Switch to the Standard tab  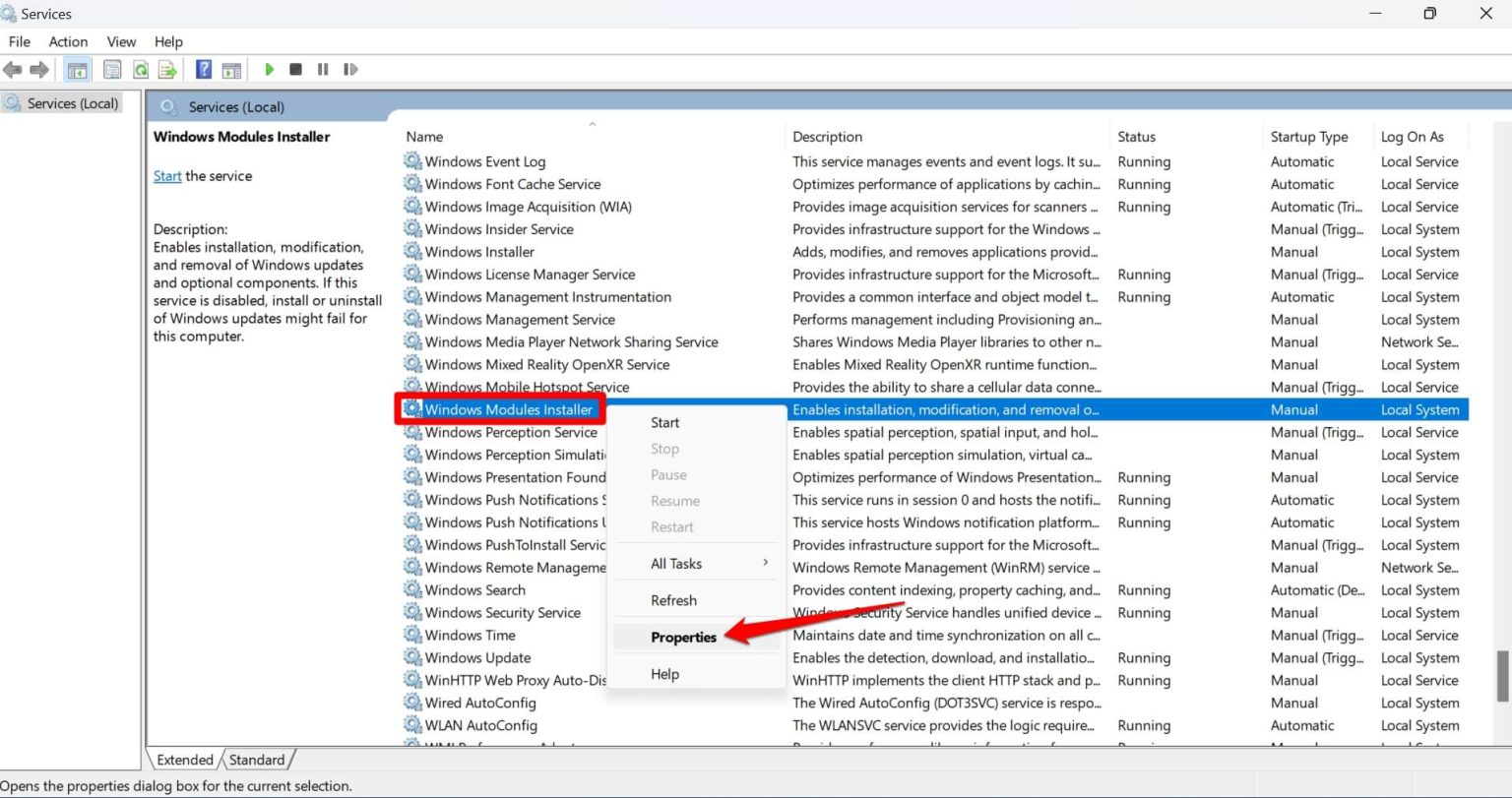tap(256, 759)
